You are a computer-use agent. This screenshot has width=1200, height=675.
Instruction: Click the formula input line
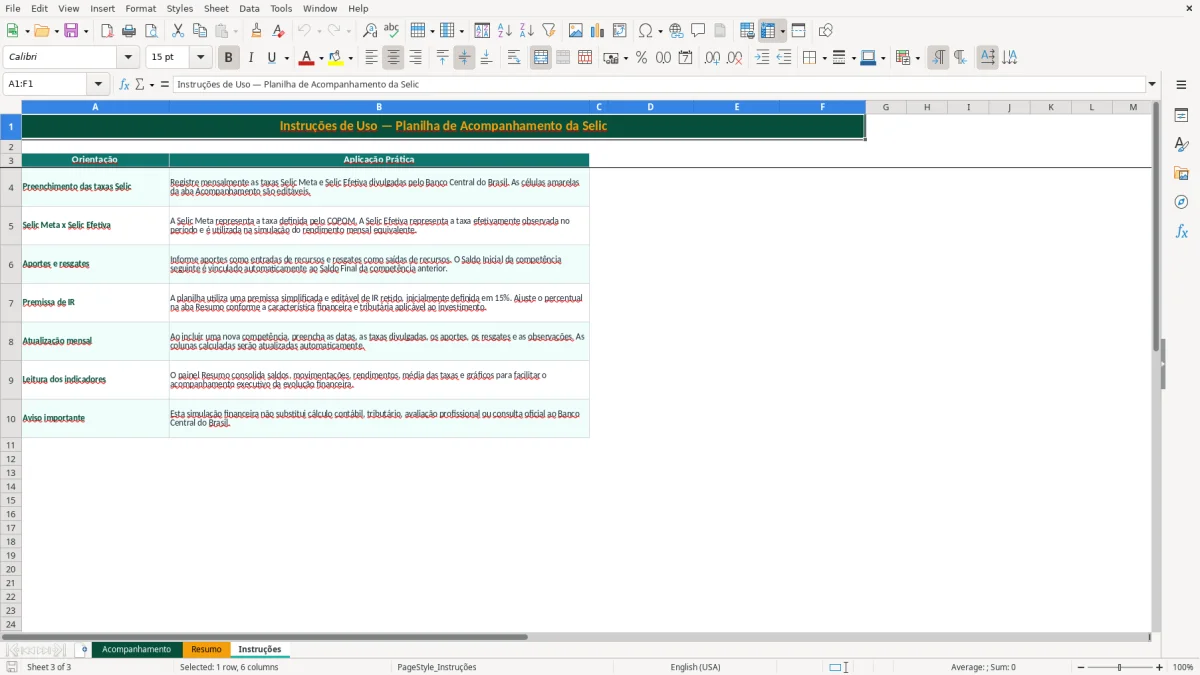[659, 85]
